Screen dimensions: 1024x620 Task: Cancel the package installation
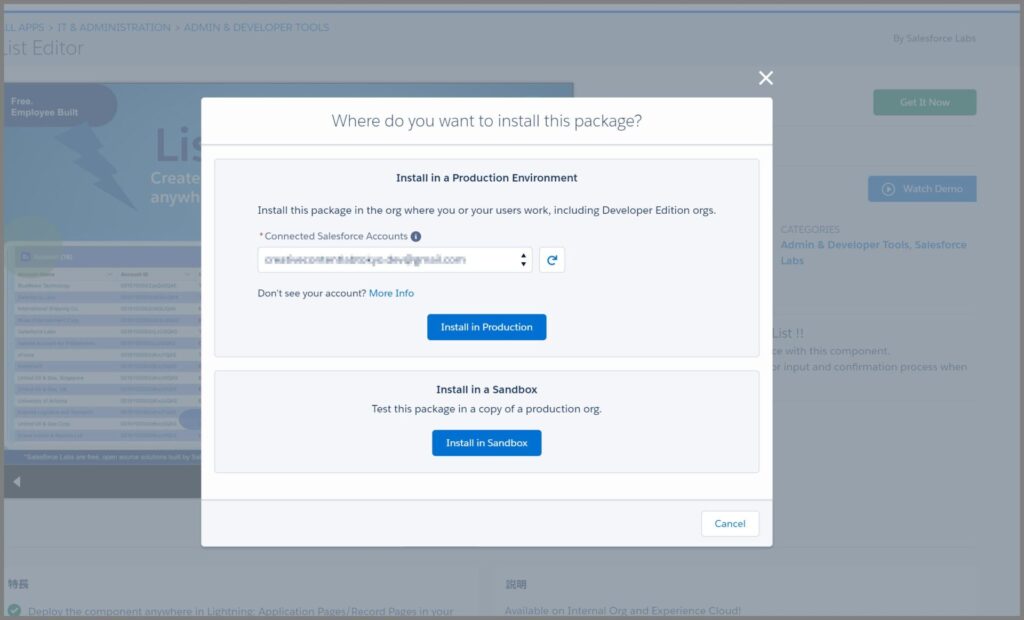coord(730,523)
